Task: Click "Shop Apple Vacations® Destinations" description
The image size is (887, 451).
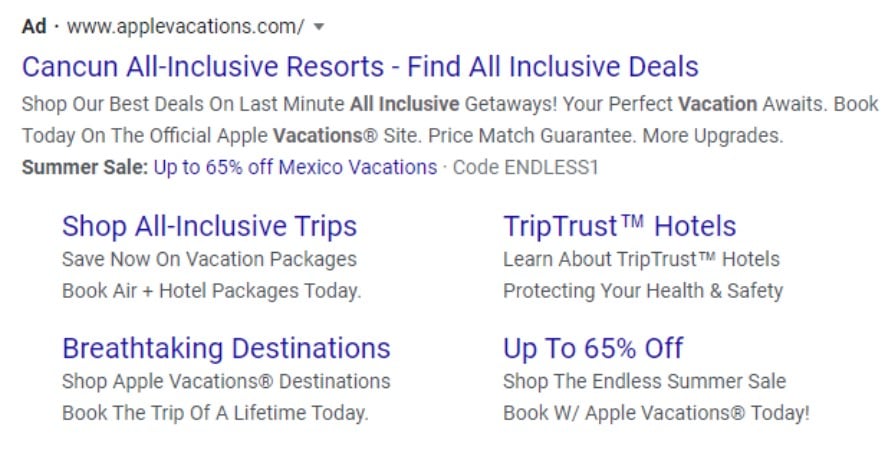Action: [x=226, y=381]
